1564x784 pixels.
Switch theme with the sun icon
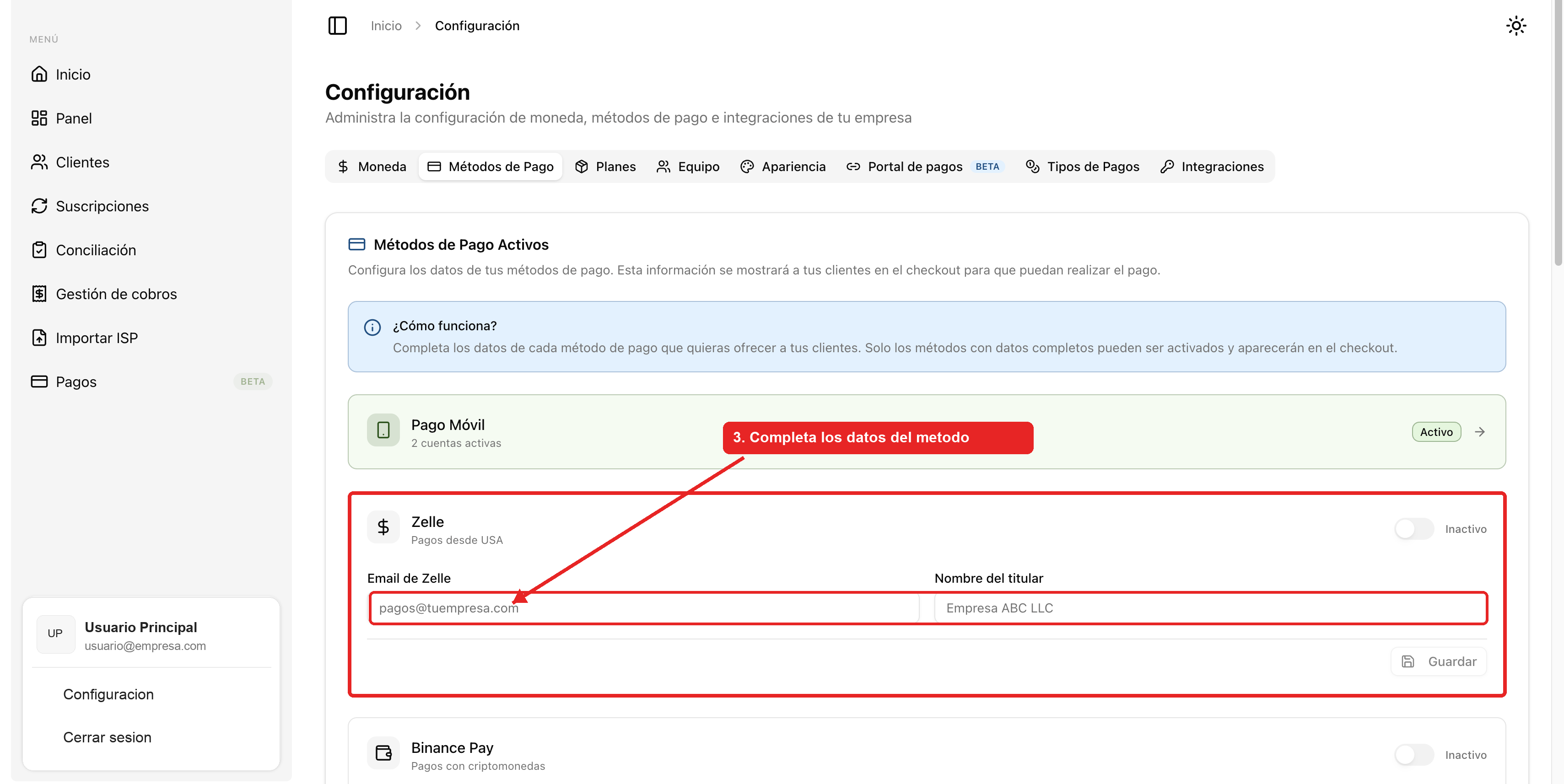coord(1516,26)
